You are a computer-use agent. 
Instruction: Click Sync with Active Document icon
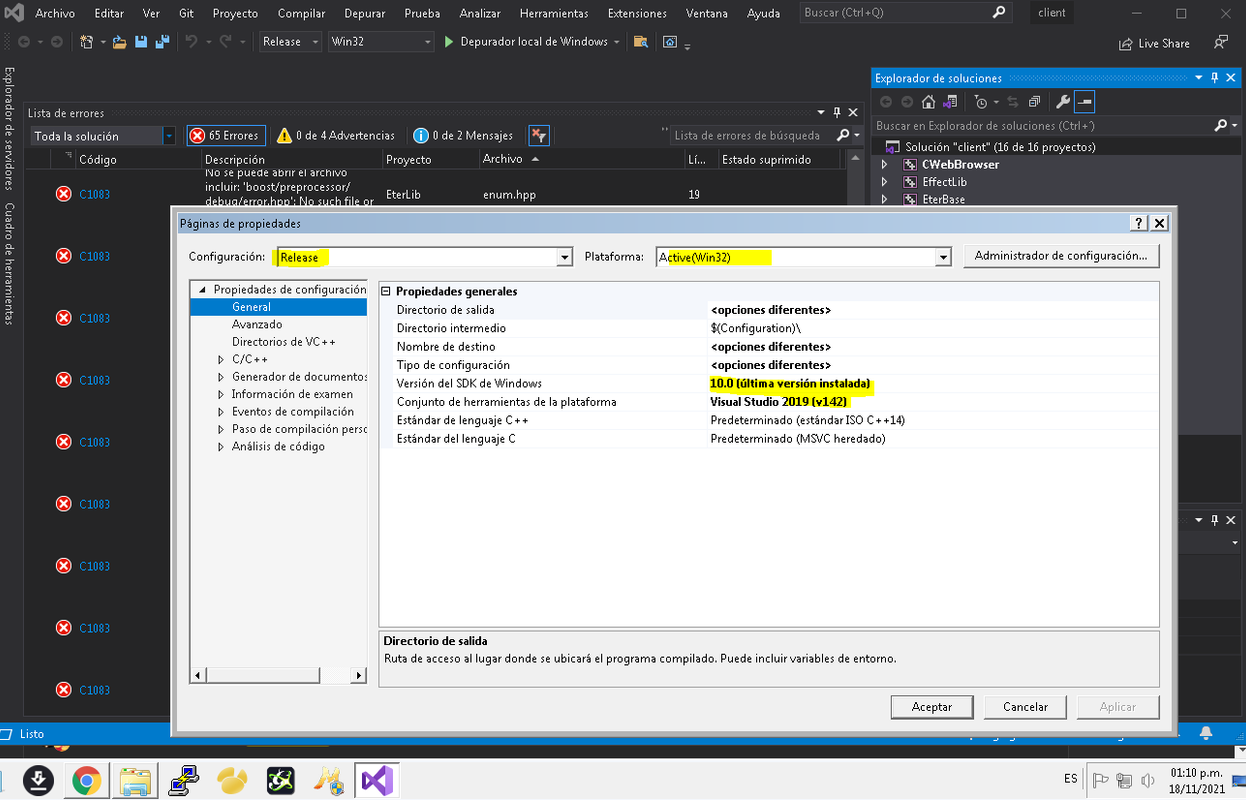pos(1013,102)
